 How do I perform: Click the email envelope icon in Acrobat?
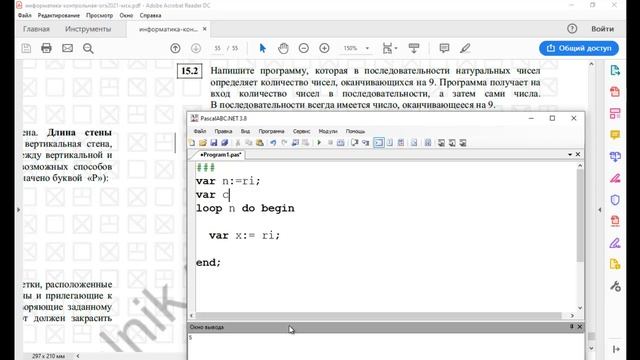pyautogui.click(x=67, y=48)
